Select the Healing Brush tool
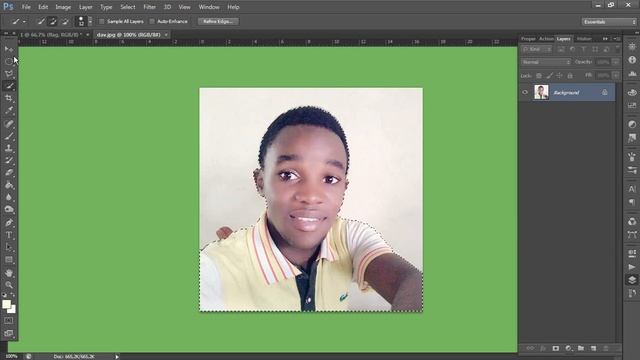The height and width of the screenshot is (360, 640). click(x=9, y=124)
